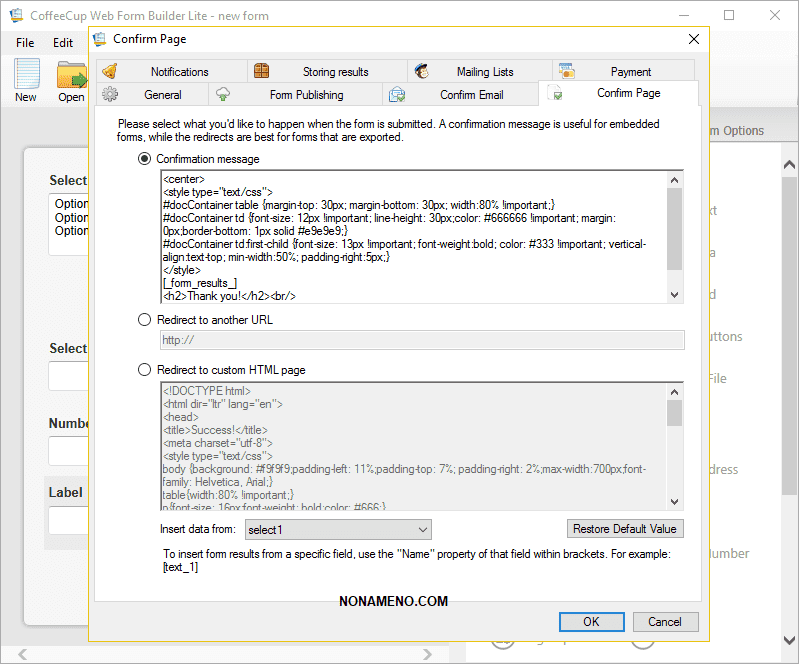This screenshot has width=799, height=664.
Task: Click the General gear tab icon
Action: point(110,95)
